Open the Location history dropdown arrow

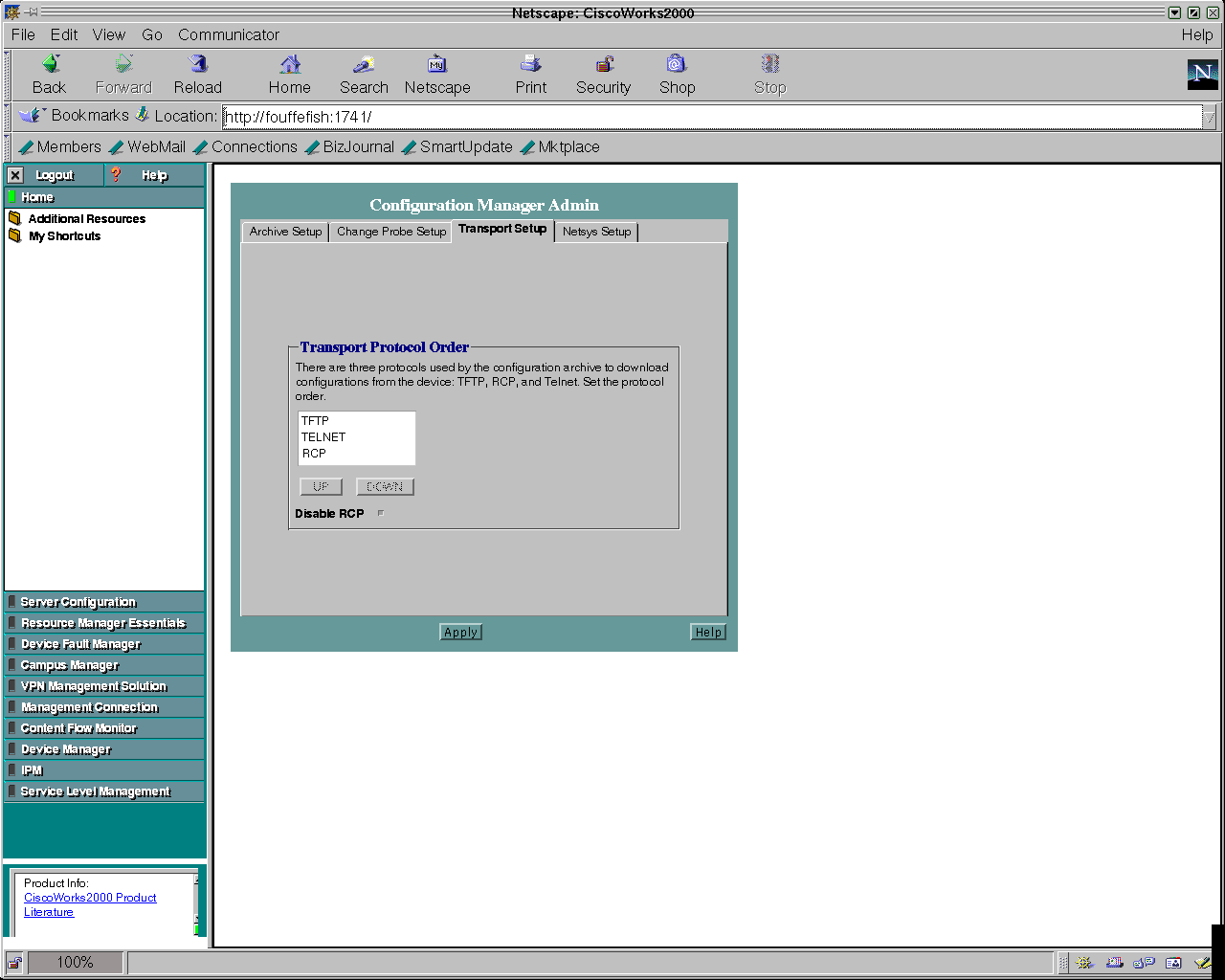pyautogui.click(x=1210, y=117)
